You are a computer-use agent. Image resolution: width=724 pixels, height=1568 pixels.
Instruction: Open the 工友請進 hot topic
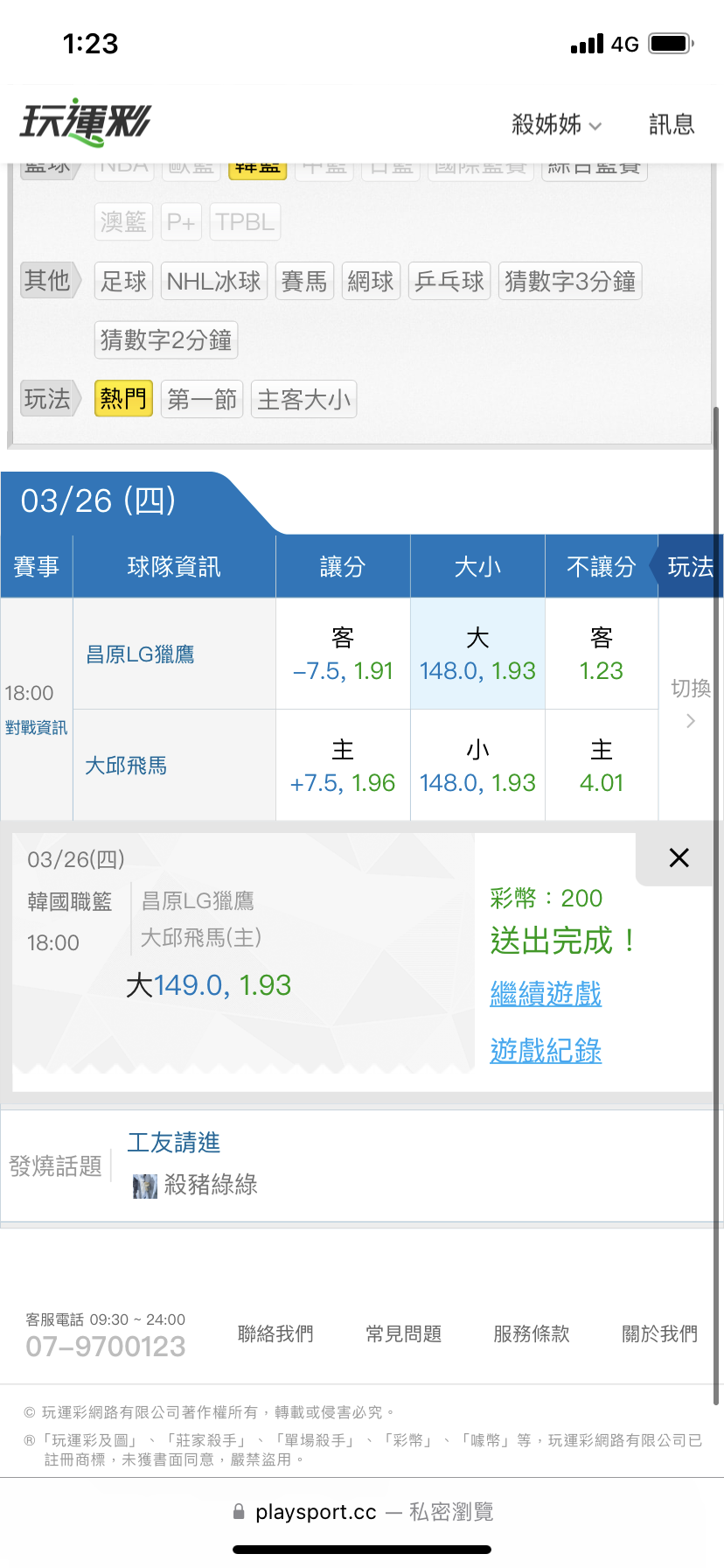click(174, 1143)
